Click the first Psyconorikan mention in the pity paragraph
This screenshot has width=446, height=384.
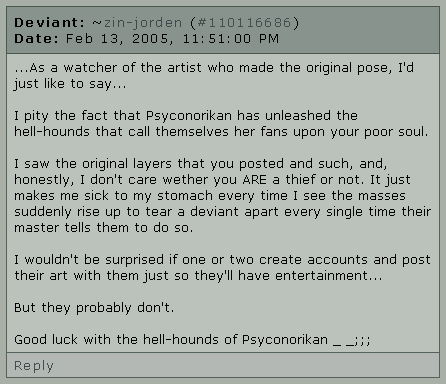(x=189, y=116)
